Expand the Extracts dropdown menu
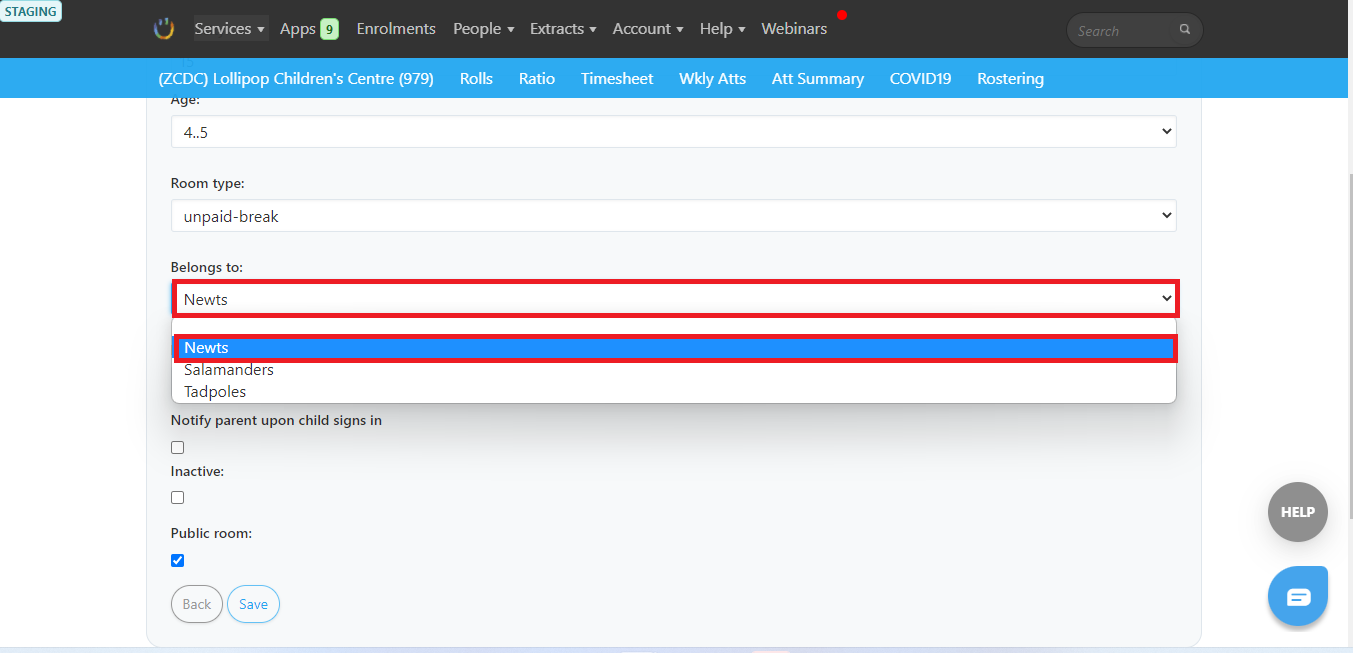 click(x=563, y=29)
